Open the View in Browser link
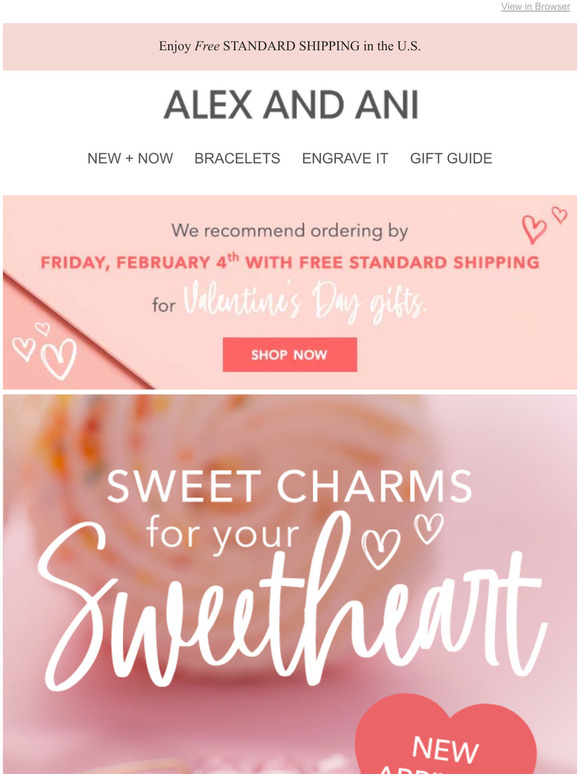This screenshot has height=774, width=580. click(536, 6)
